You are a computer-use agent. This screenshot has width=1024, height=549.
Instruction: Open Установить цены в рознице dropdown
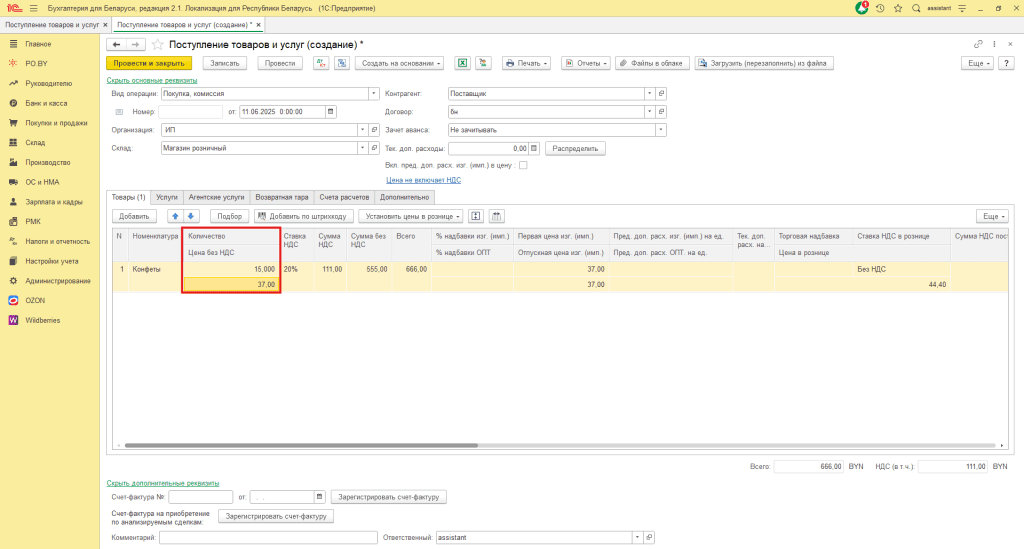pyautogui.click(x=411, y=216)
